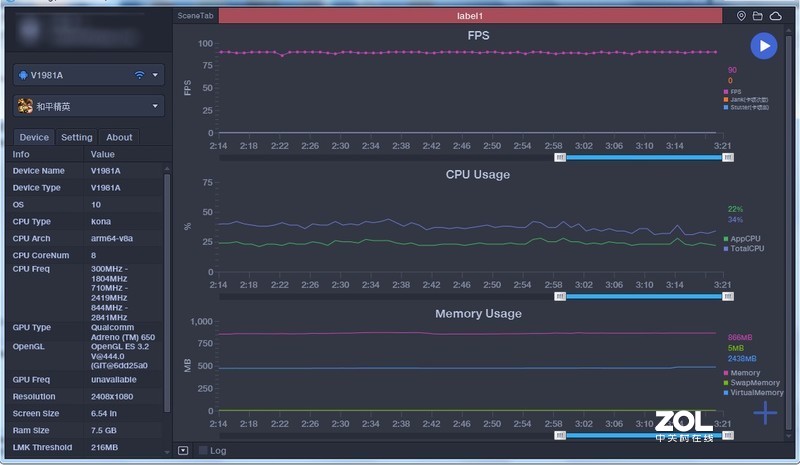
Task: Enable the Log checkbox
Action: click(x=203, y=451)
